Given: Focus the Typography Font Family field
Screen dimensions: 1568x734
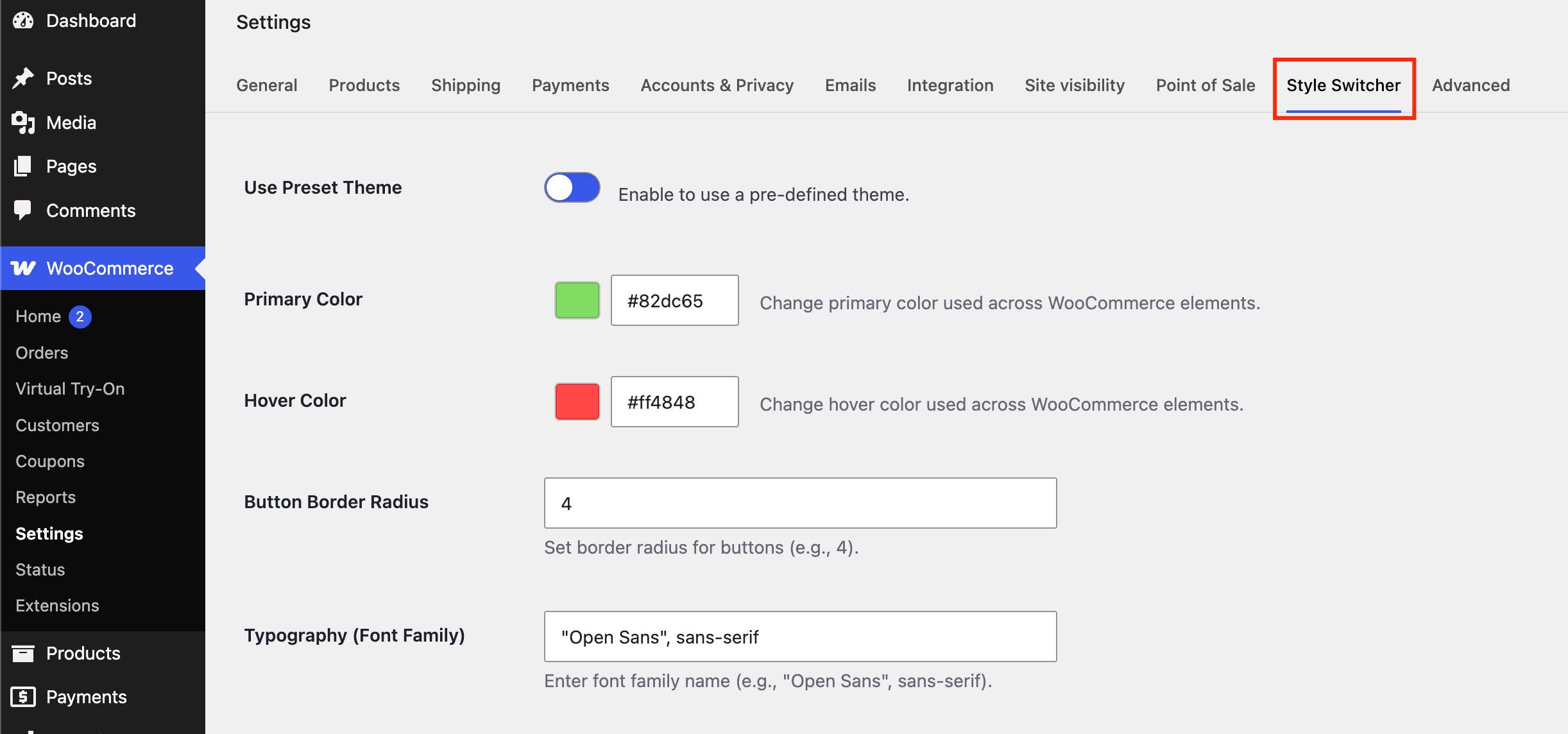Looking at the screenshot, I should [x=801, y=636].
